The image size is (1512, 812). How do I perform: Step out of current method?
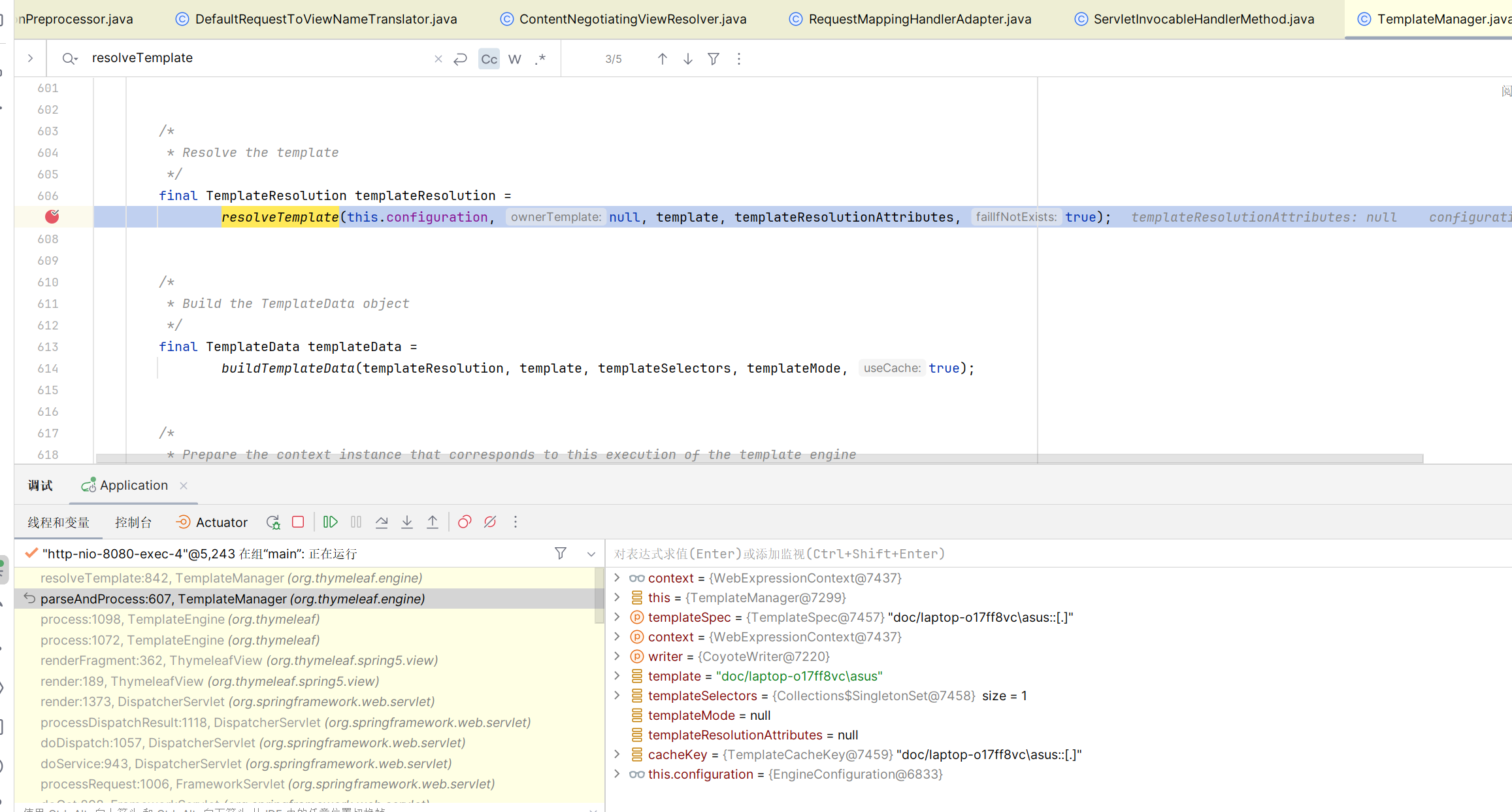point(433,522)
